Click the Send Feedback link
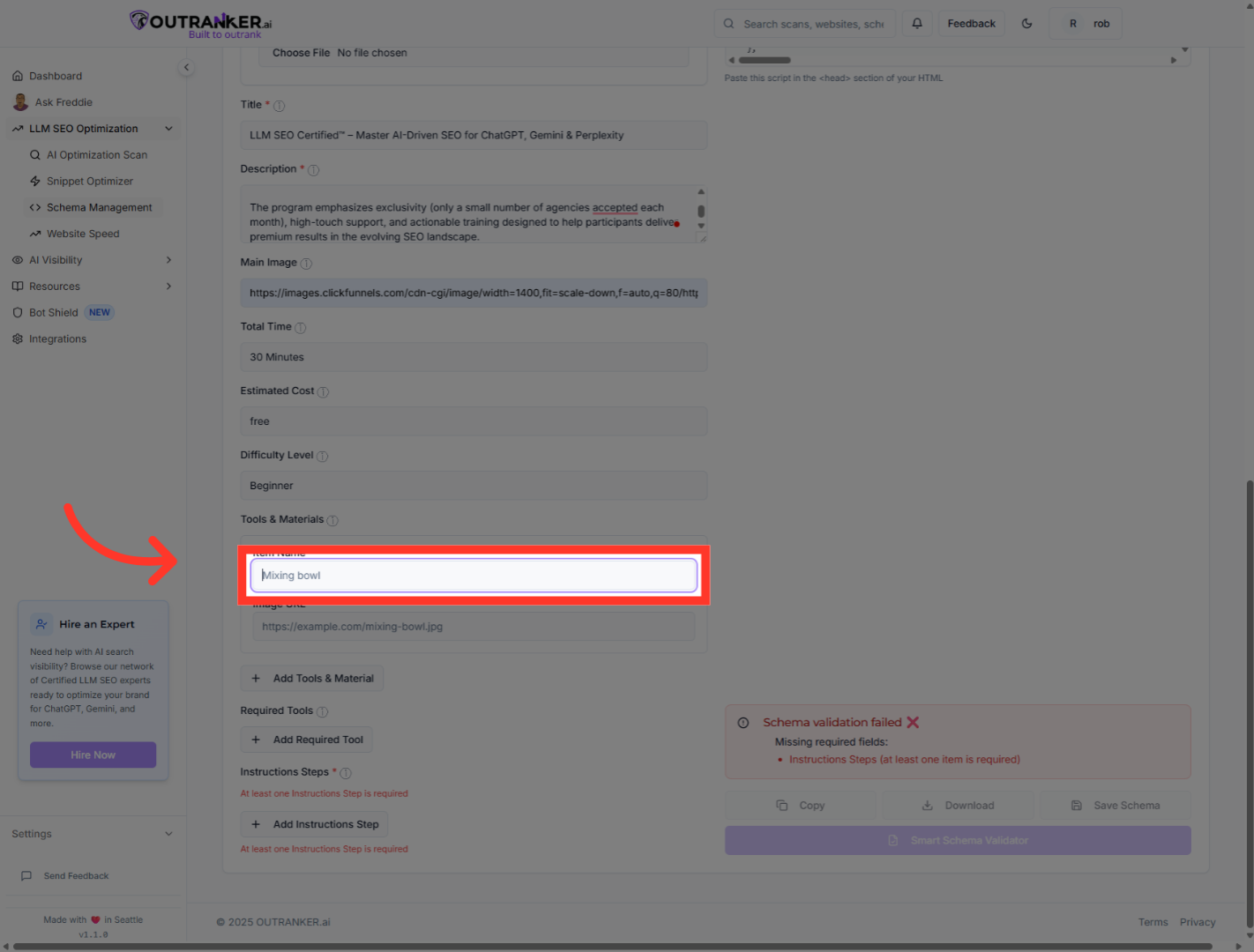This screenshot has height=952, width=1254. [76, 876]
